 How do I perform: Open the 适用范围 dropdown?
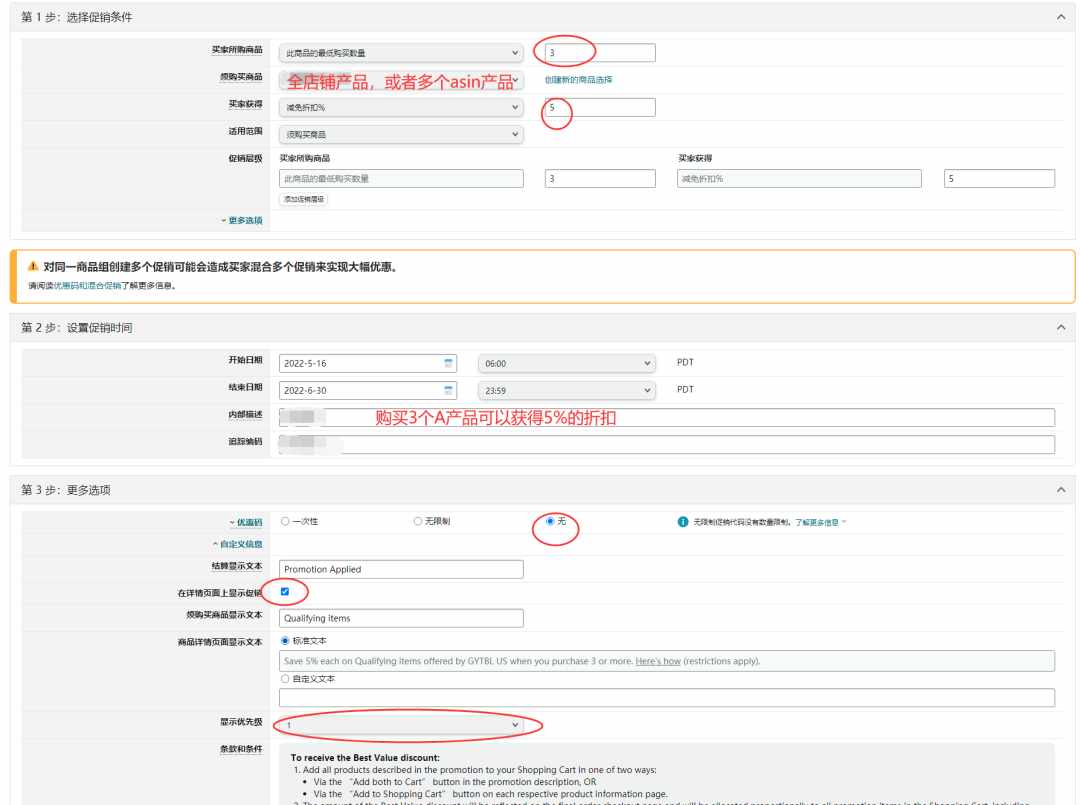401,134
